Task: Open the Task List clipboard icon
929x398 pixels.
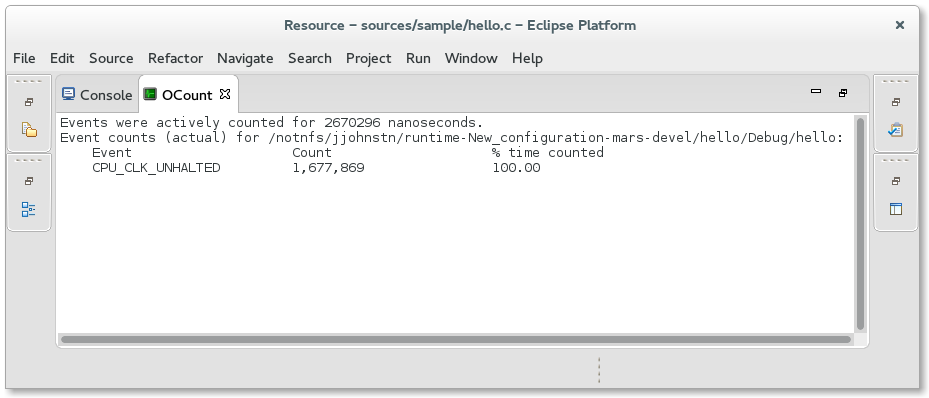Action: click(x=896, y=129)
